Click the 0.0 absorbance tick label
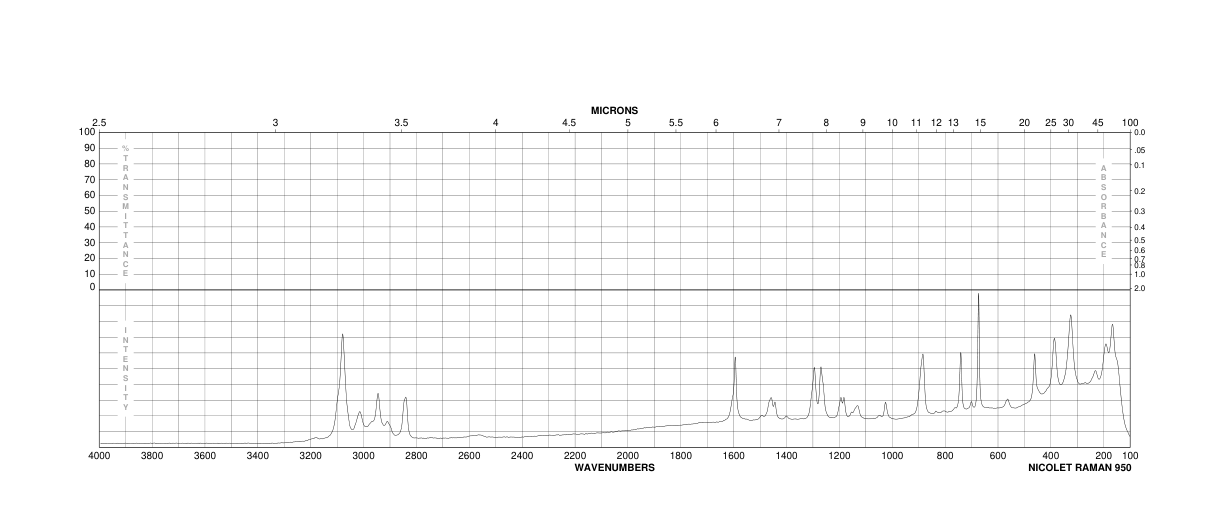The image size is (1224, 528). [x=1140, y=132]
